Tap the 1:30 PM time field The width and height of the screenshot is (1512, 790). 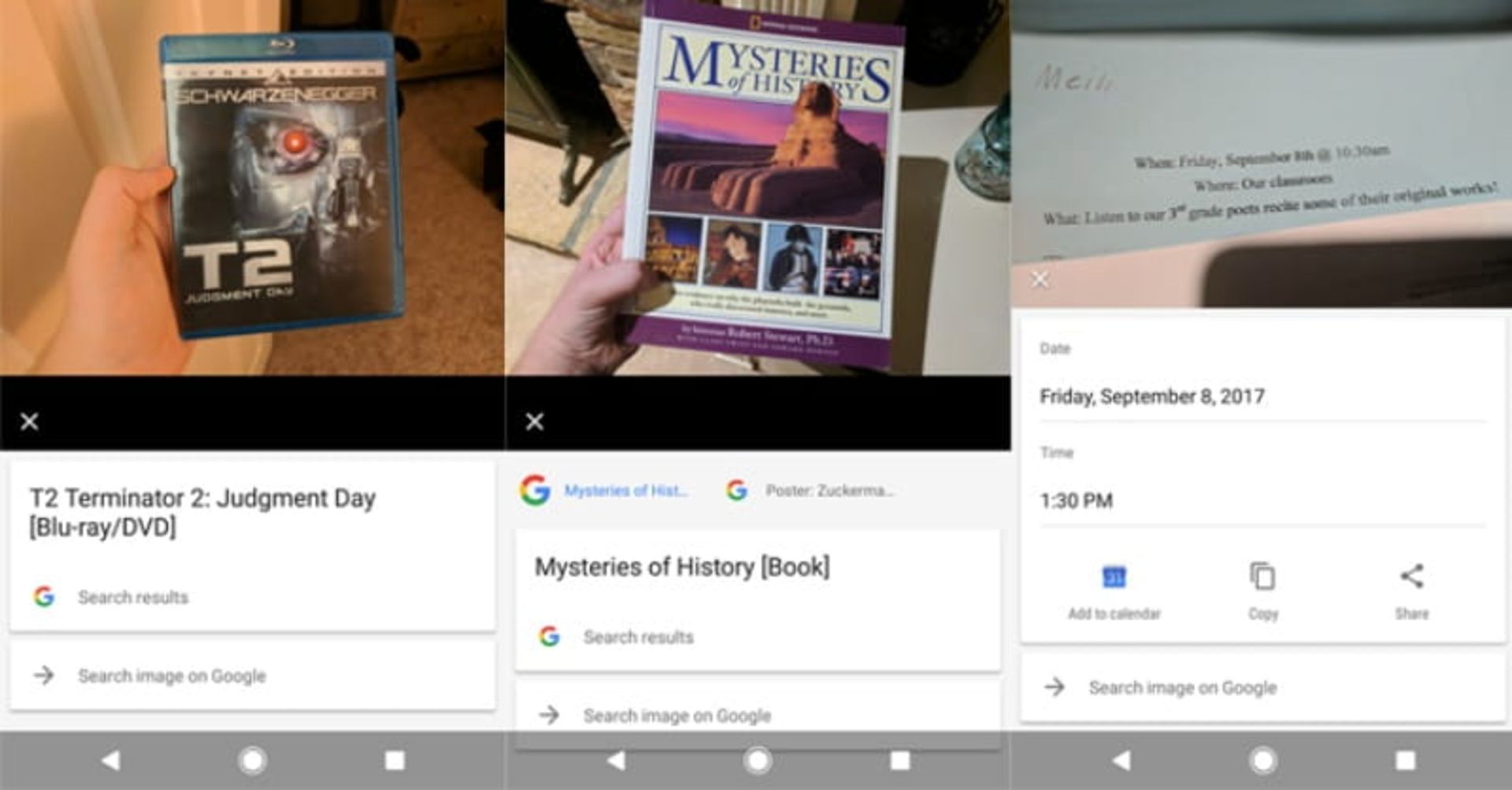click(x=1077, y=501)
